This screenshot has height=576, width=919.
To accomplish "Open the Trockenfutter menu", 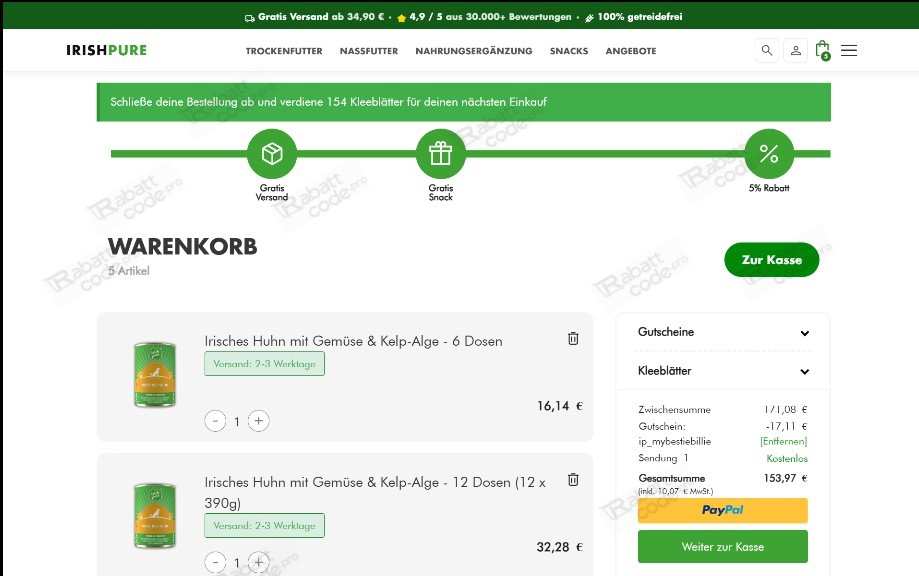I will 284,51.
